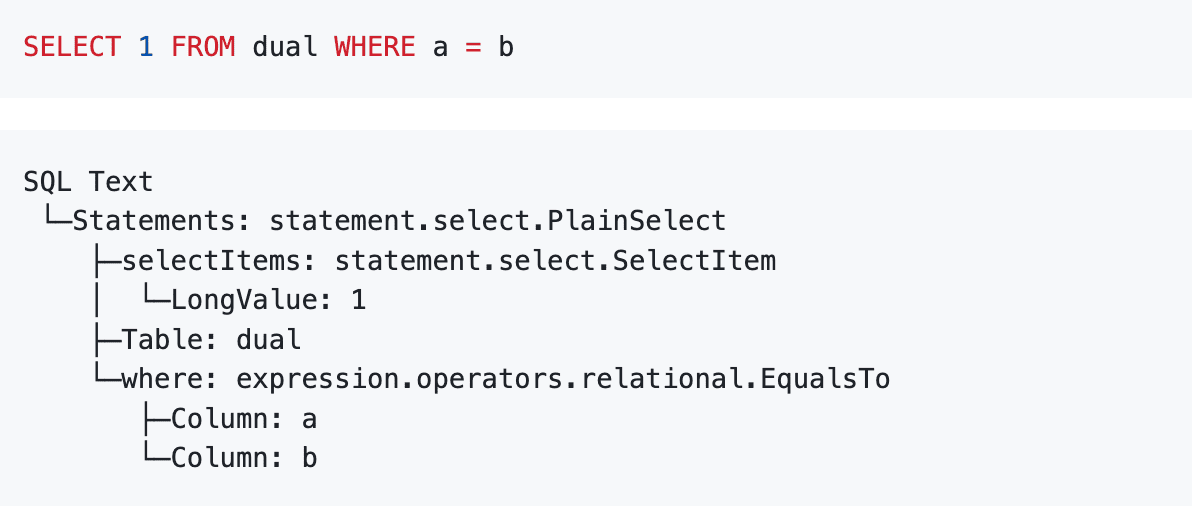1192x506 pixels.
Task: Click operand a before the equals sign
Action: click(x=440, y=47)
